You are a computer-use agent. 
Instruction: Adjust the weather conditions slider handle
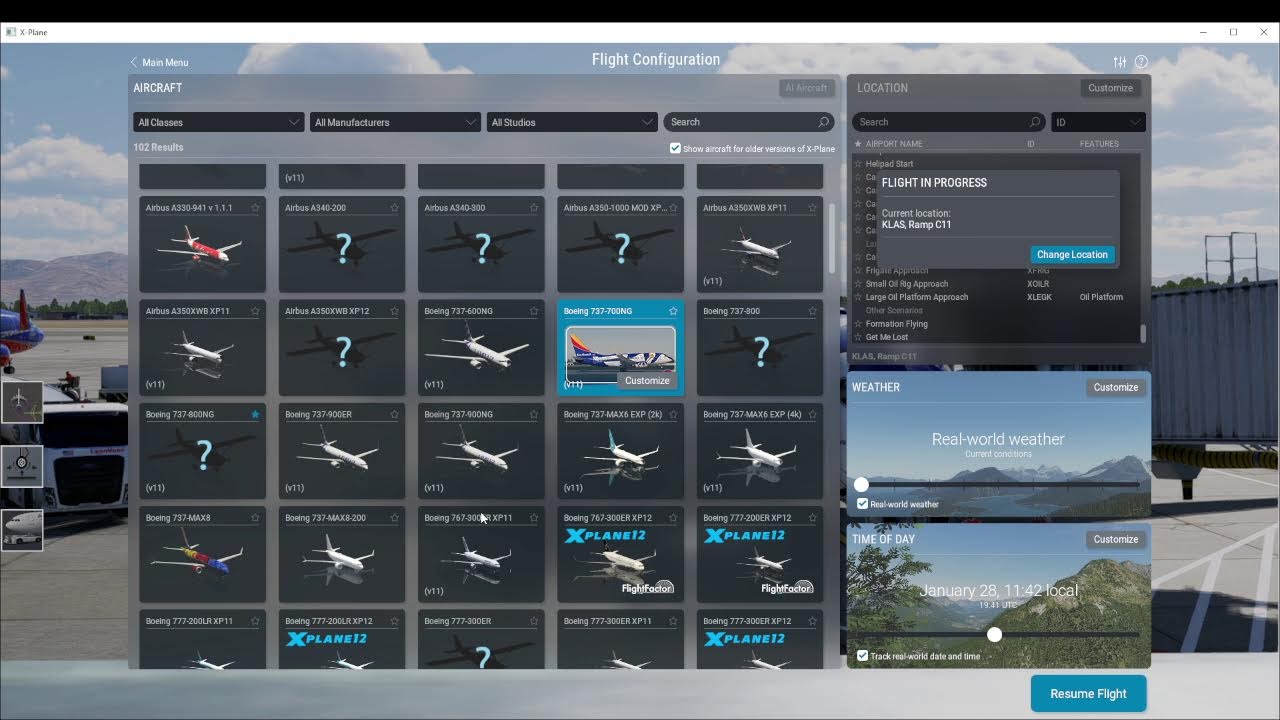(861, 484)
